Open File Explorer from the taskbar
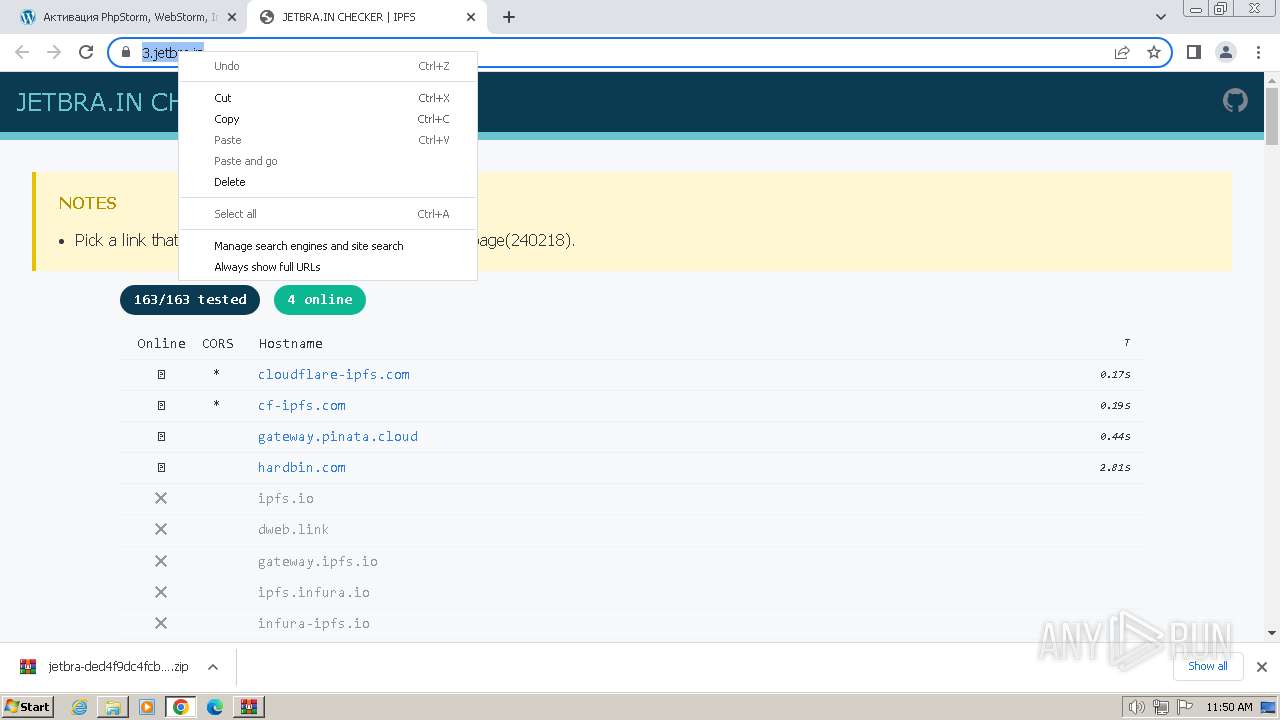1280x720 pixels. click(113, 707)
